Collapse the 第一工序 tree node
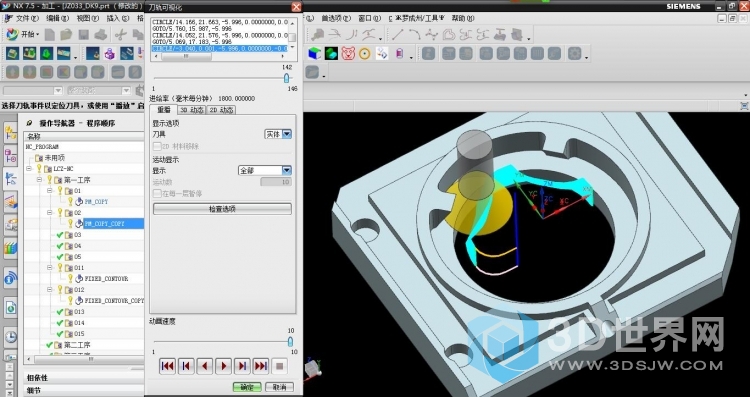The height and width of the screenshot is (397, 750). 39,180
